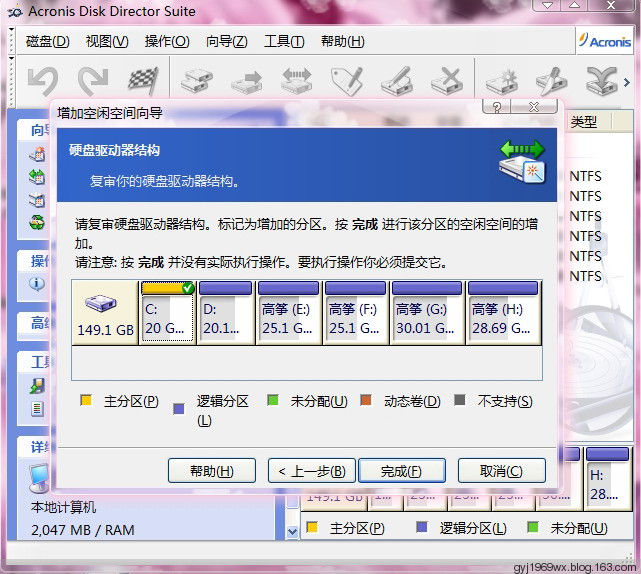
Task: Click the last NTFS entry in list
Action: tap(585, 276)
